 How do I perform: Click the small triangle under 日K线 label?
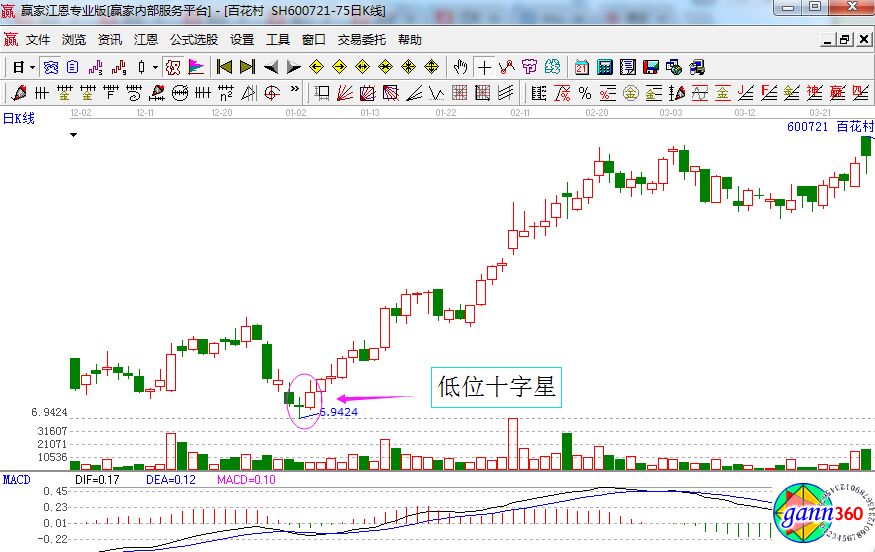click(73, 133)
